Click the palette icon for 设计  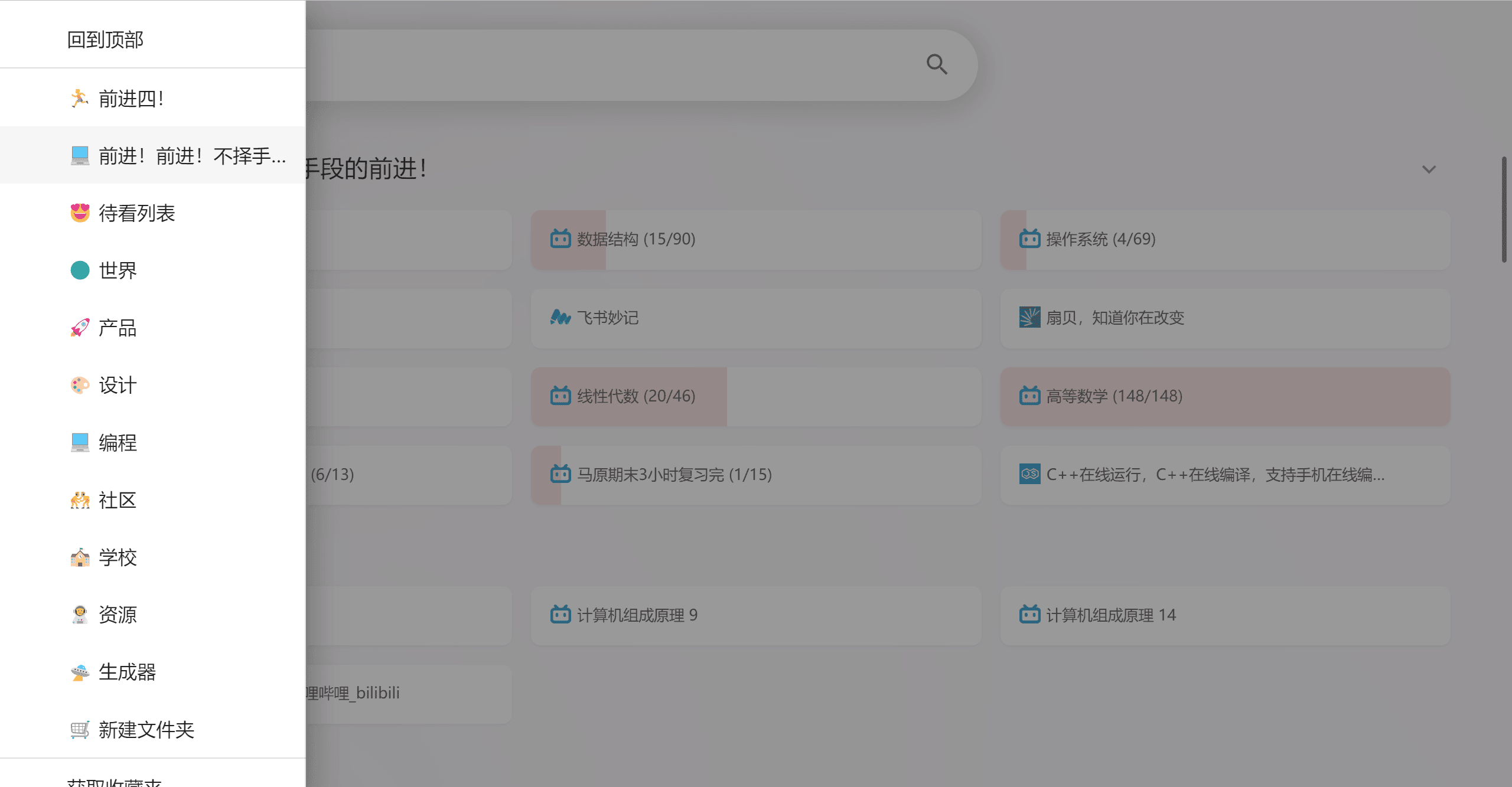tap(80, 385)
